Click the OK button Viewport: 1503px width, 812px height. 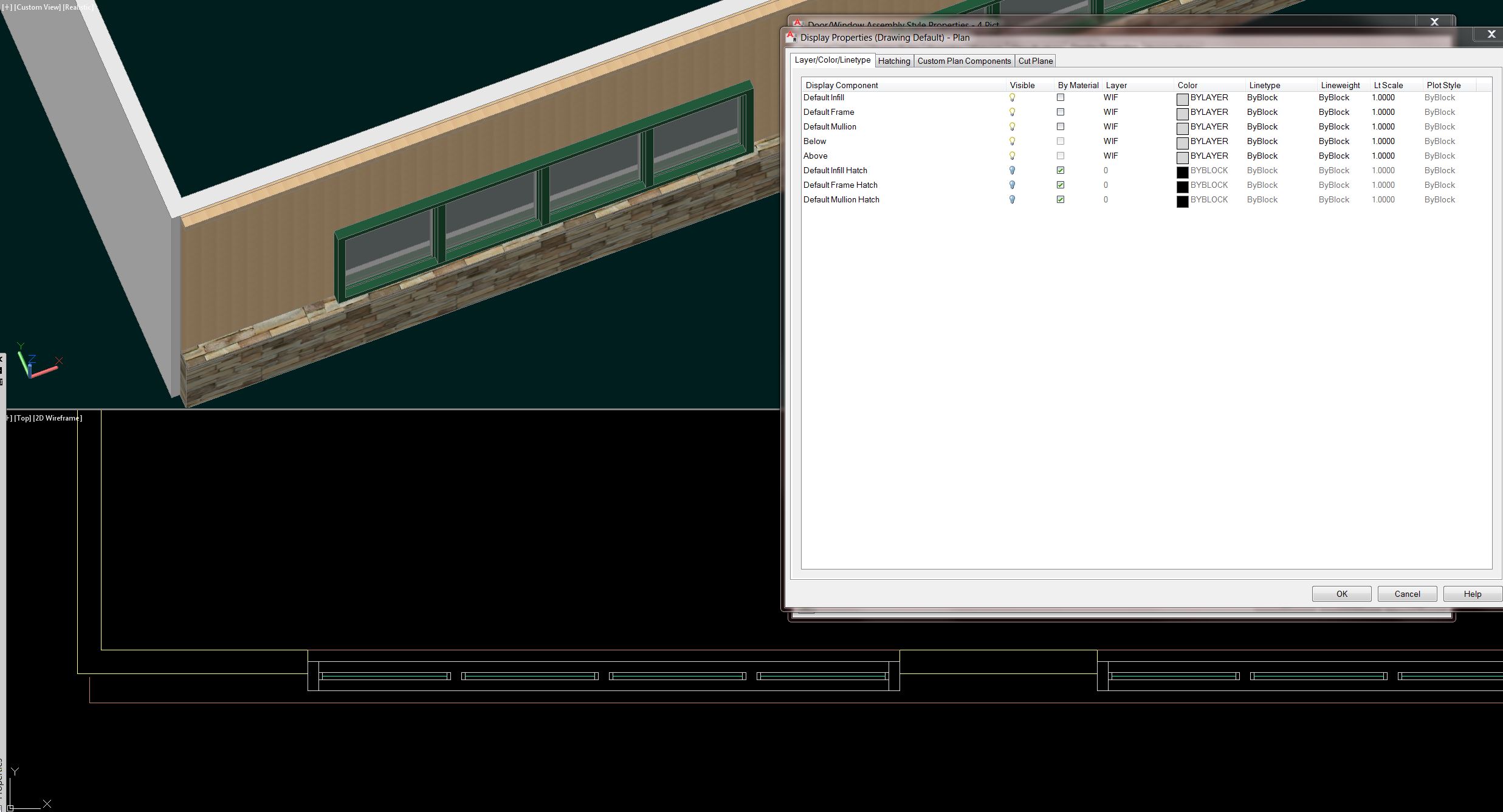click(1341, 594)
